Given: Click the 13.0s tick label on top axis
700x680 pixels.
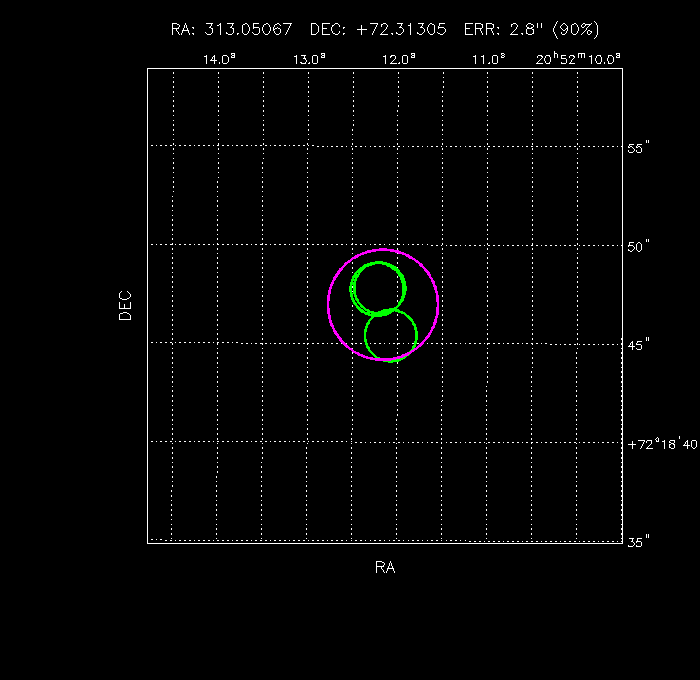Looking at the screenshot, I should pyautogui.click(x=309, y=59).
